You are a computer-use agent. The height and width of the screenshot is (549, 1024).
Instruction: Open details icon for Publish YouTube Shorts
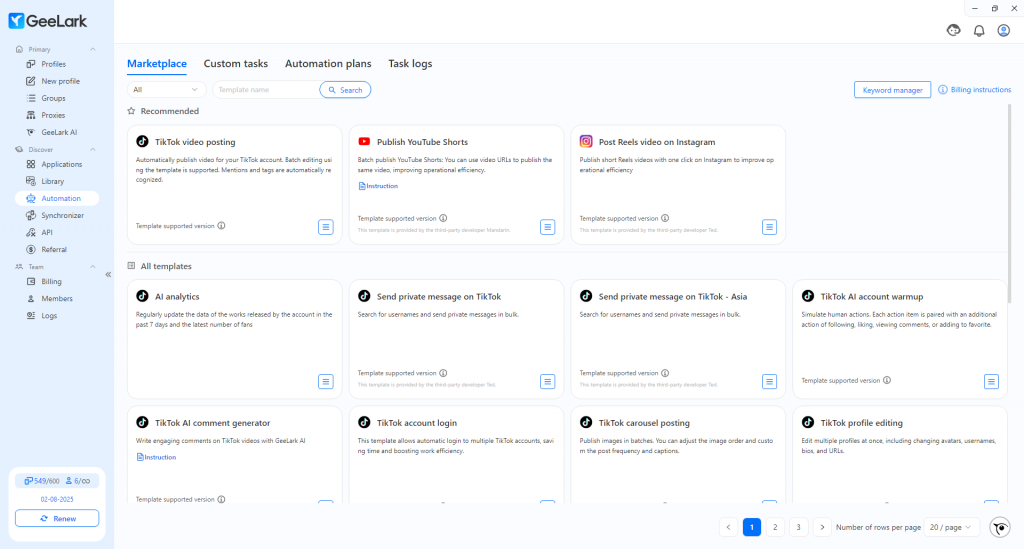click(x=548, y=227)
